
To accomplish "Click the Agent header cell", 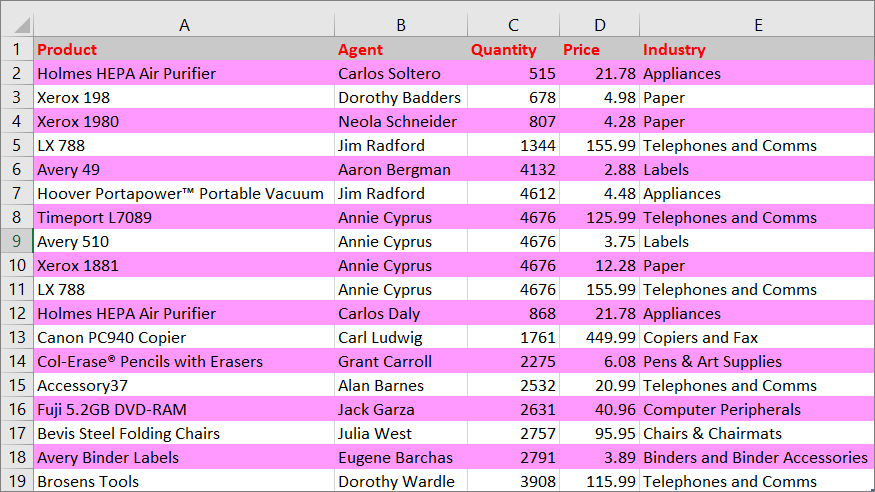I will [401, 49].
